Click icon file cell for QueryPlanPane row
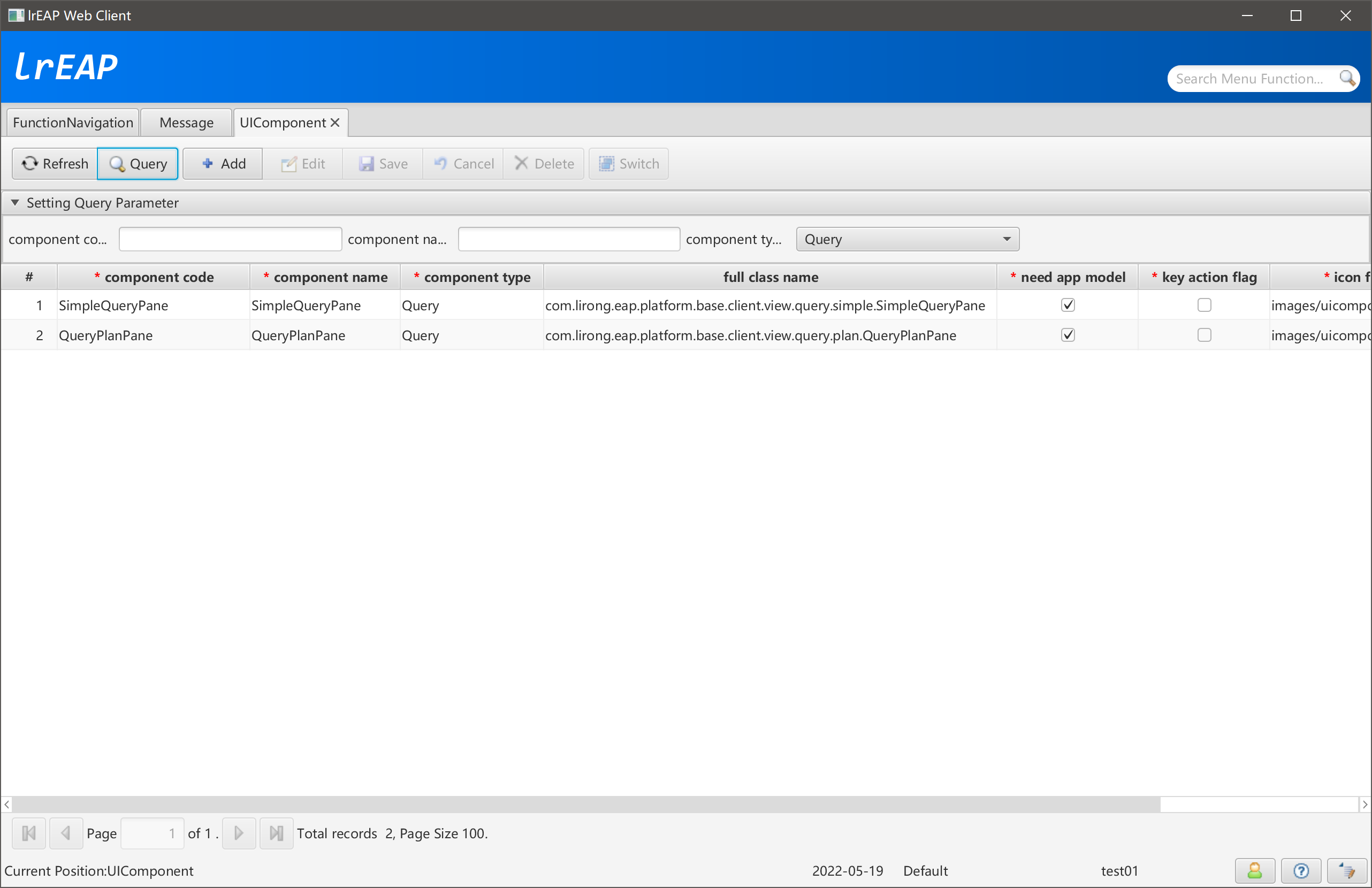The height and width of the screenshot is (888, 1372). [x=1320, y=335]
